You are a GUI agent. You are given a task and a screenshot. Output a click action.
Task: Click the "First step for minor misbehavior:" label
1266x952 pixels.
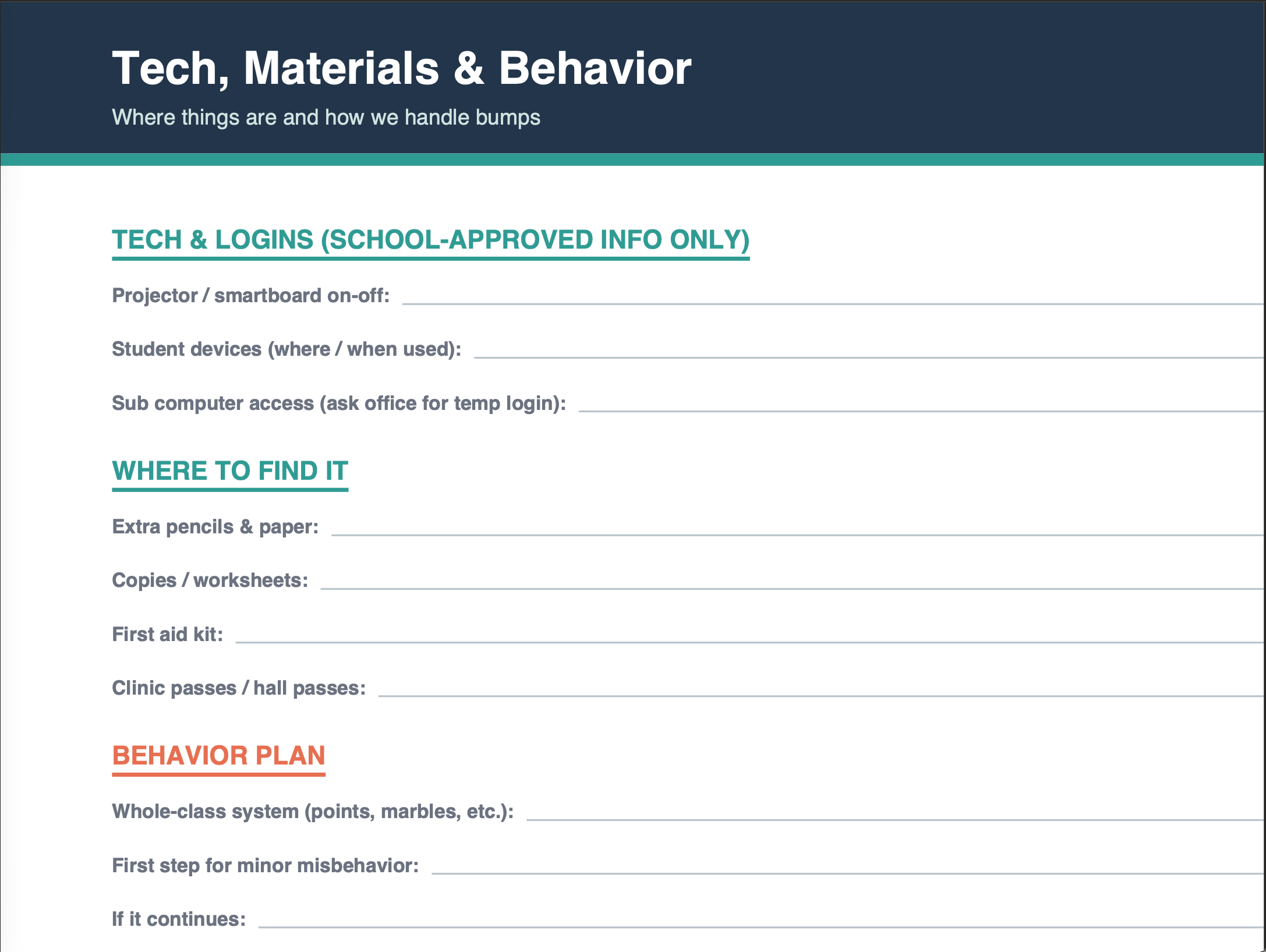click(x=266, y=866)
